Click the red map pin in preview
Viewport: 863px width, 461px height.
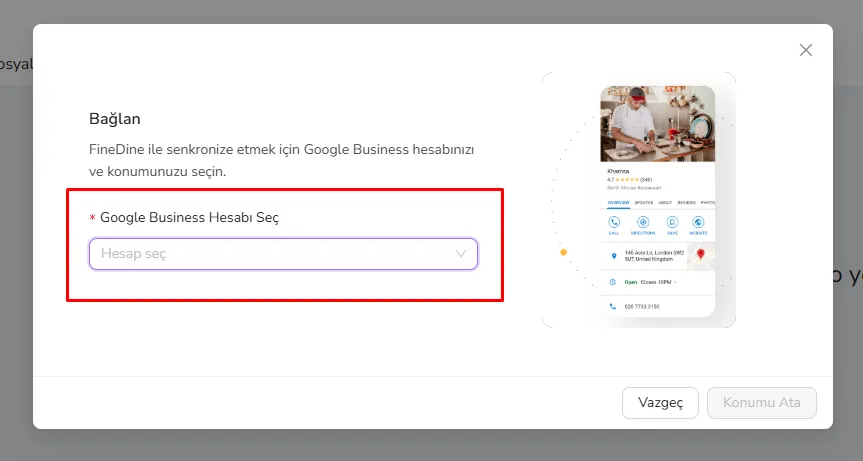(701, 254)
